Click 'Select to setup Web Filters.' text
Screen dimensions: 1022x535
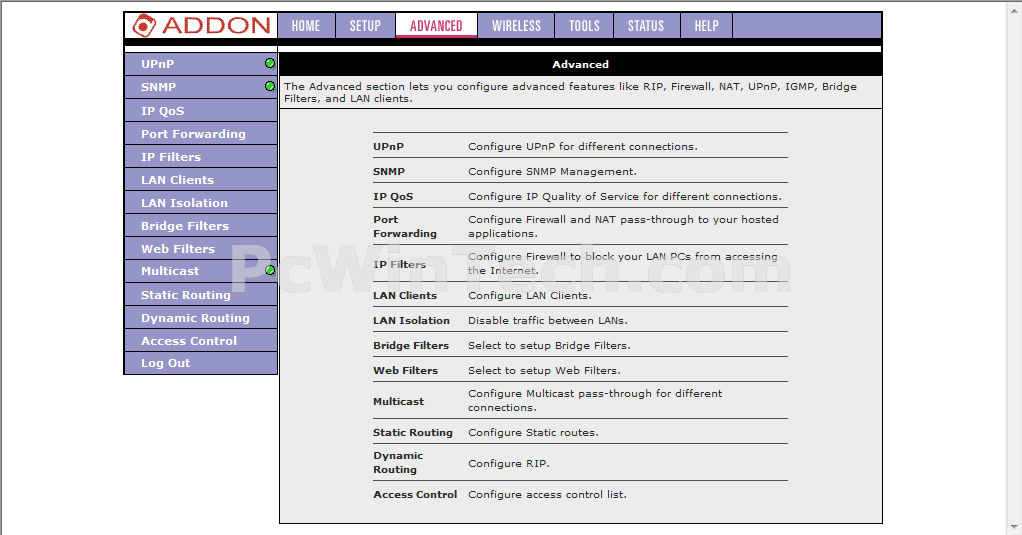[544, 370]
